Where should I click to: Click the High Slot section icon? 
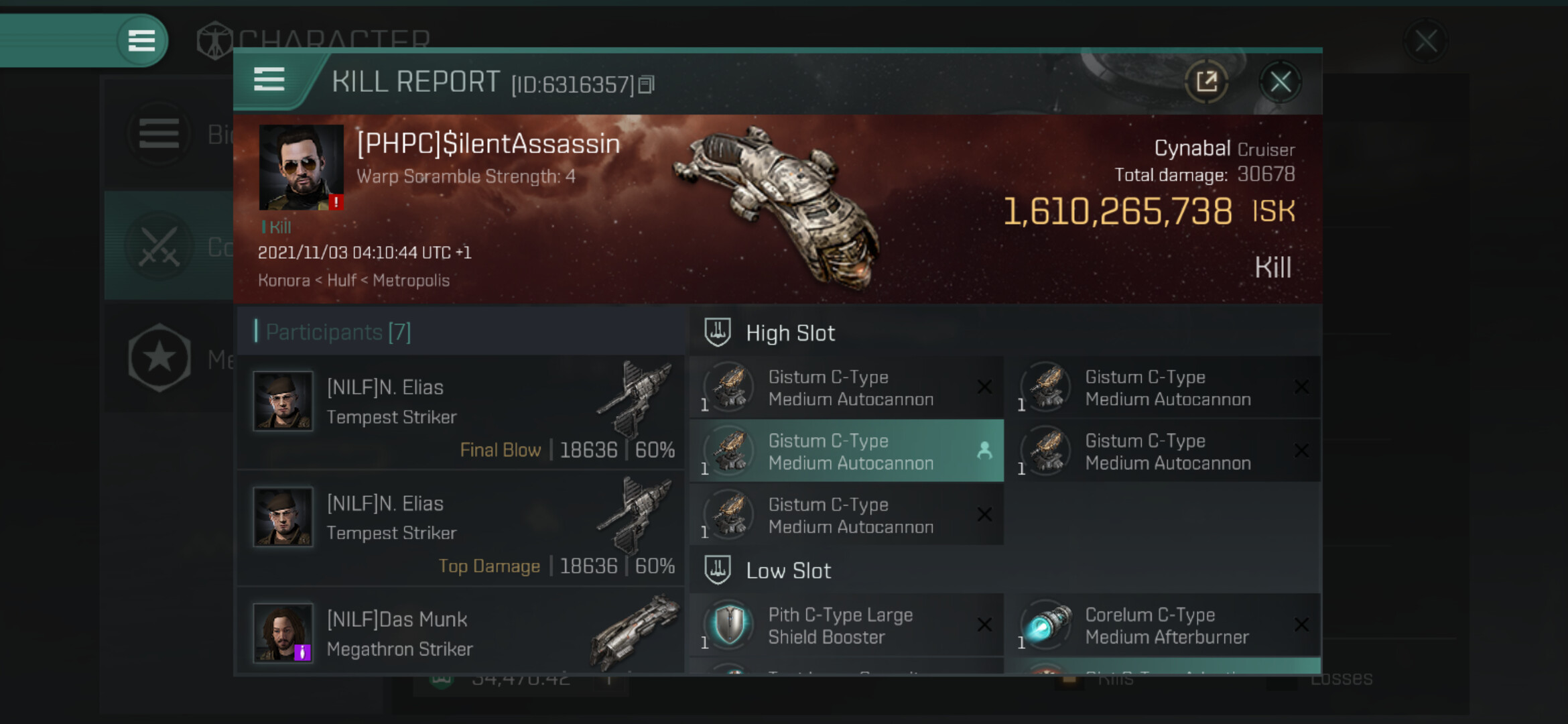click(718, 333)
